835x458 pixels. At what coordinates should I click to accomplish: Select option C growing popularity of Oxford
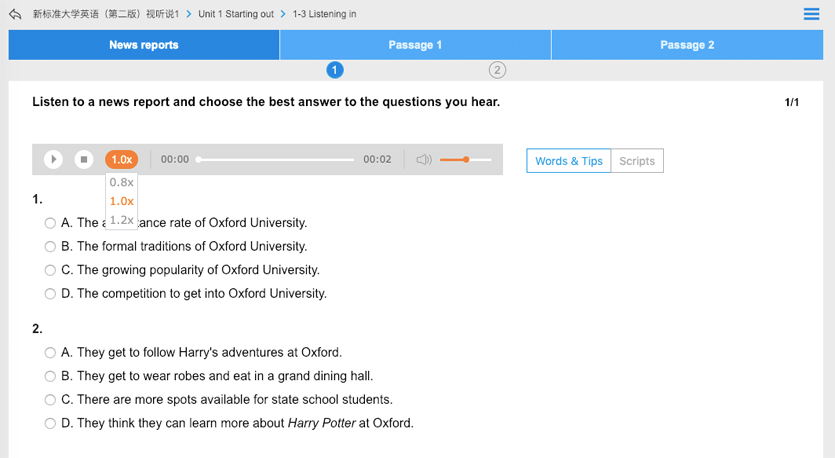[x=50, y=271]
